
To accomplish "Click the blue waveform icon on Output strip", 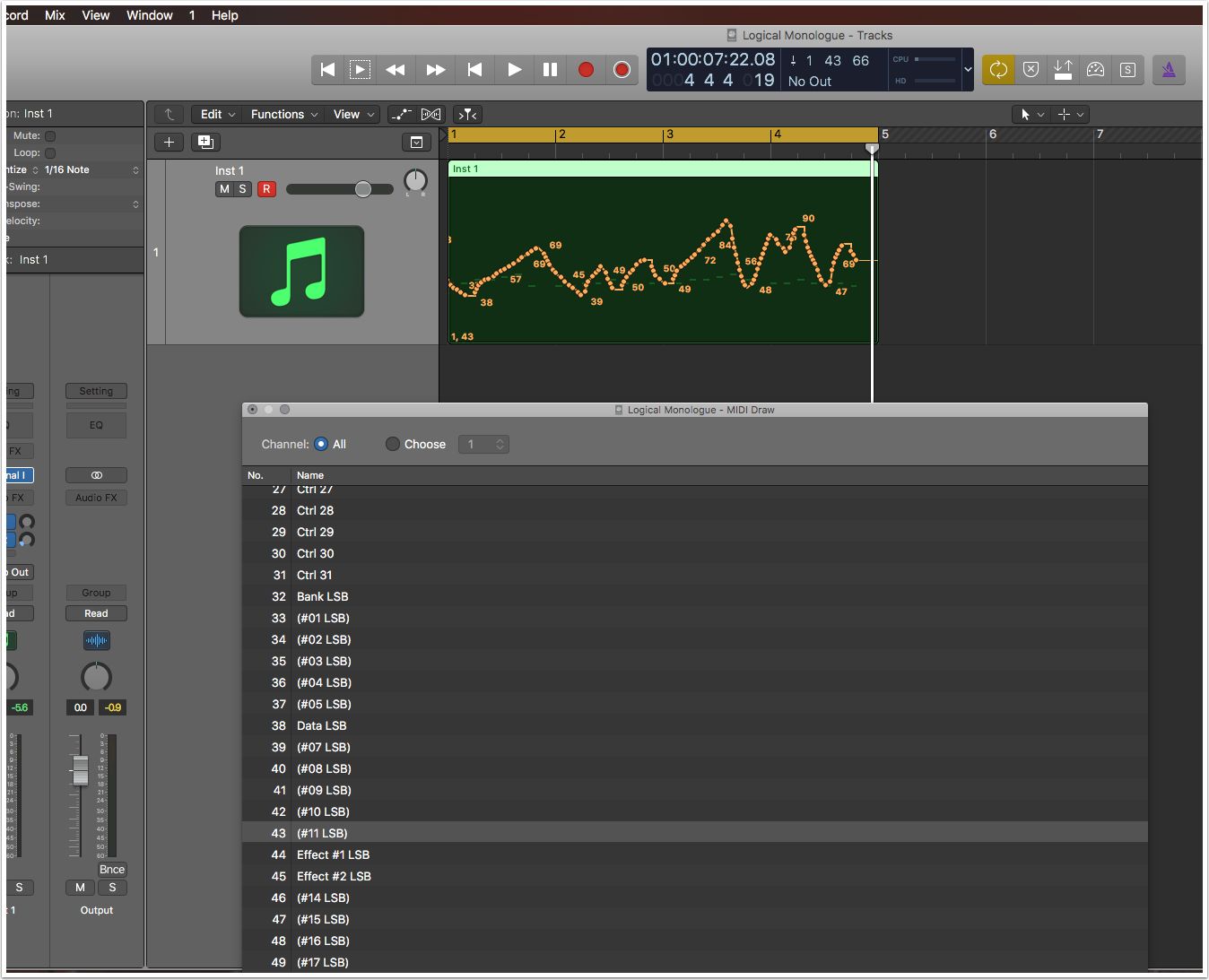I will point(96,640).
